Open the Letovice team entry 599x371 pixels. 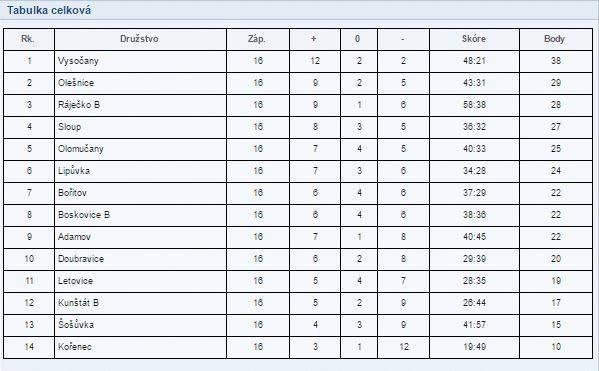pos(75,281)
